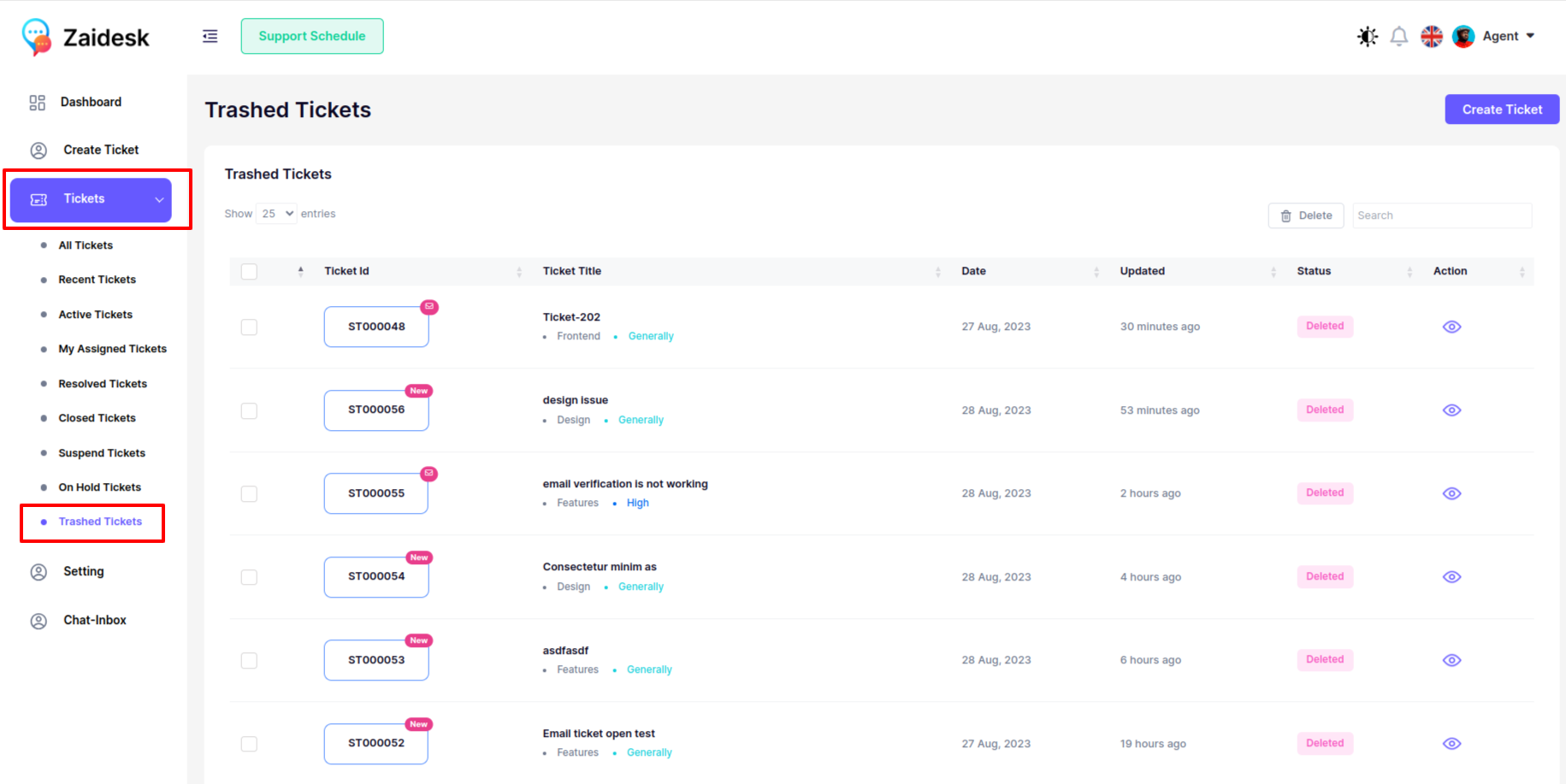This screenshot has width=1566, height=784.
Task: Select checkbox for ticket ST000056
Action: (249, 411)
